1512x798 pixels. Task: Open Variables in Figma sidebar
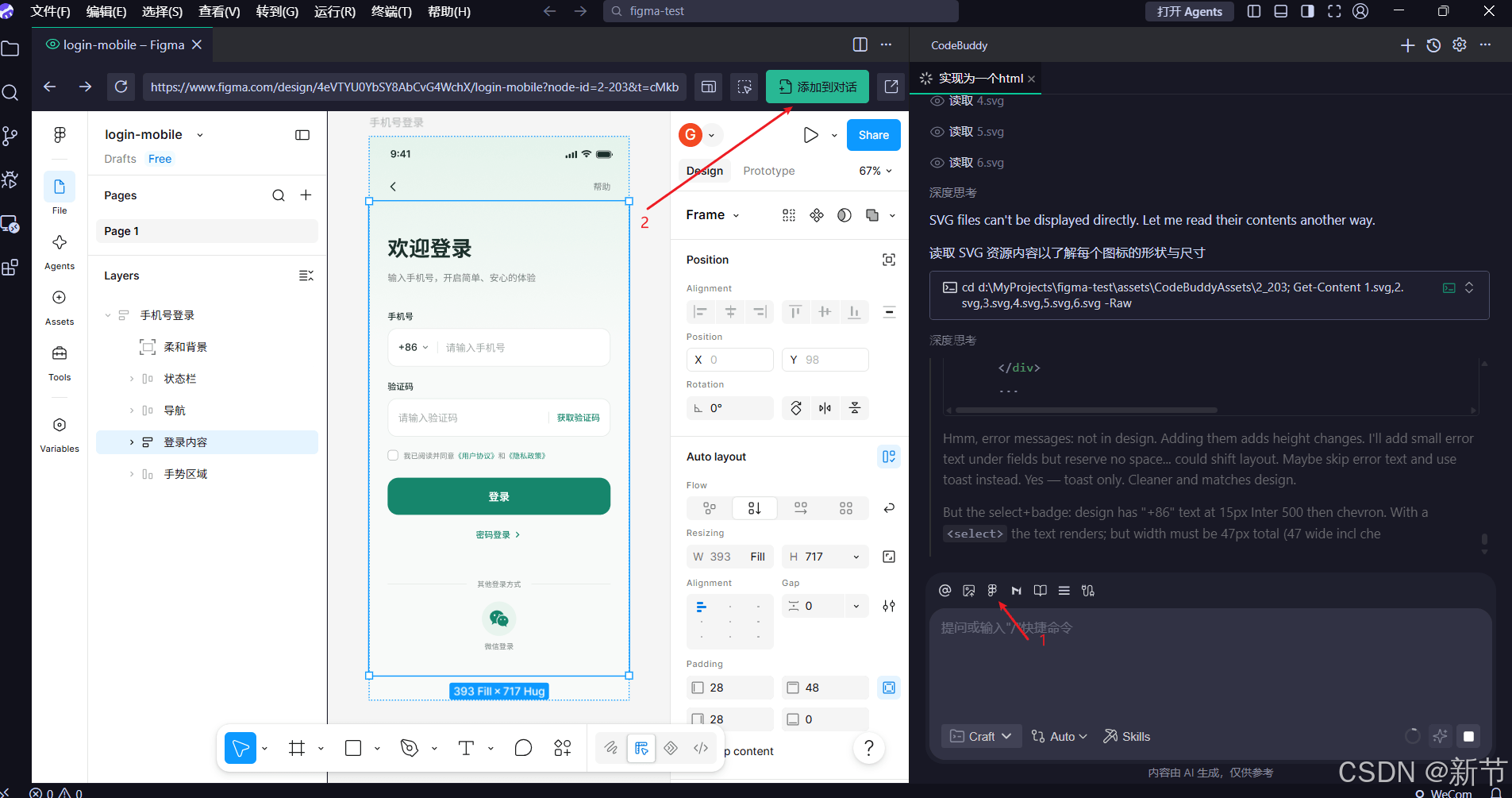pos(60,434)
